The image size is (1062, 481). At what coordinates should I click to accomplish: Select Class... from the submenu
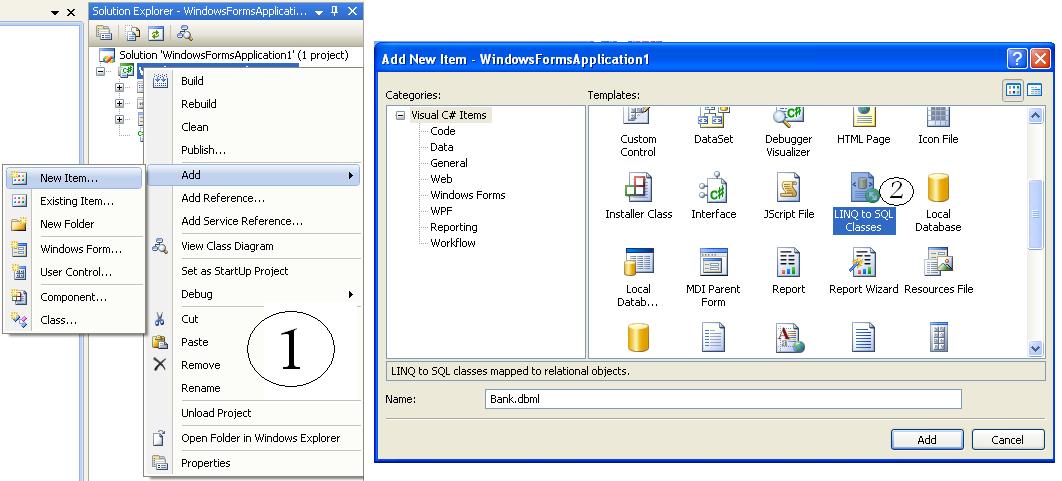click(x=75, y=320)
